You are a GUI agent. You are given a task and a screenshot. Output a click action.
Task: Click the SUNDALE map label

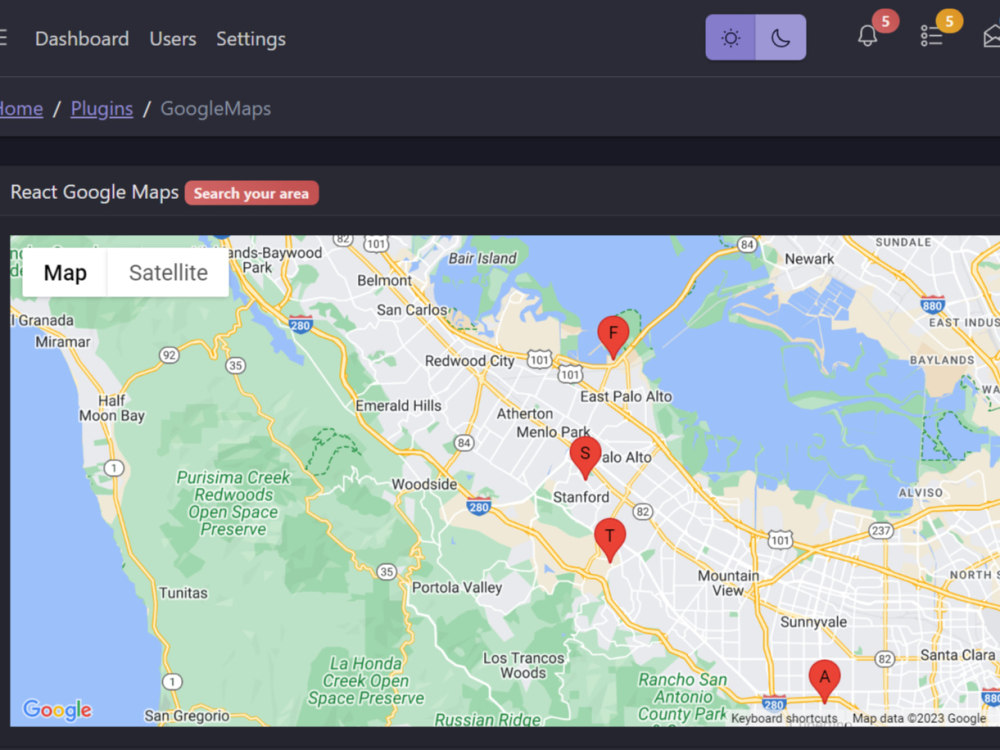(903, 242)
